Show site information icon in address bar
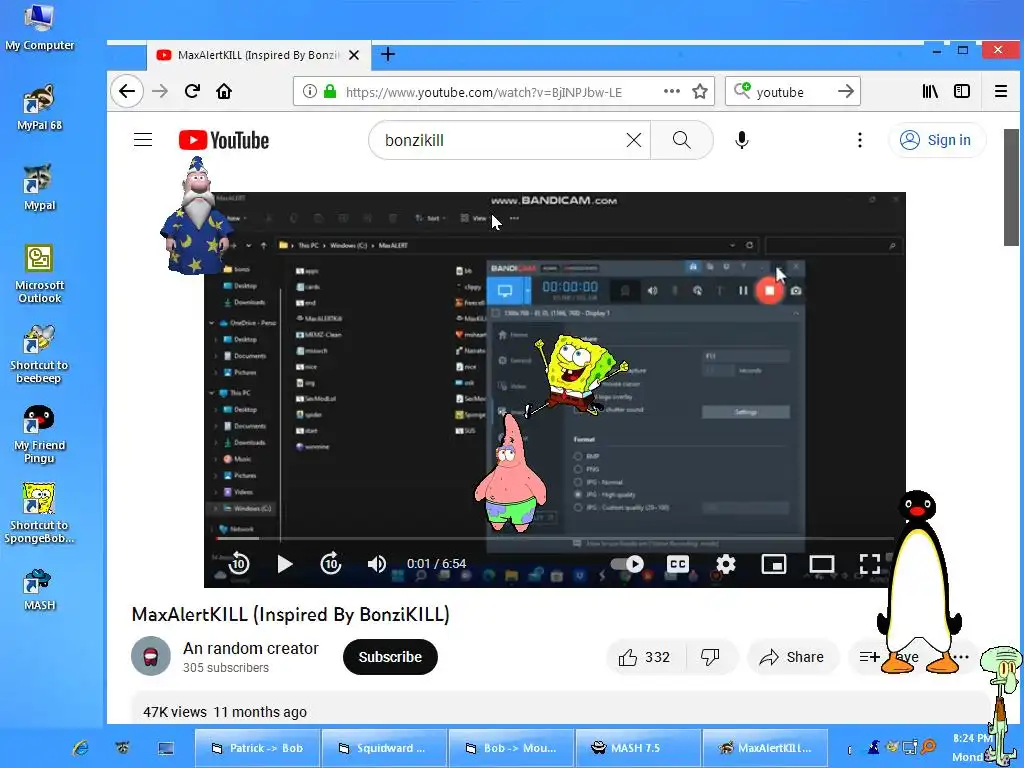The height and width of the screenshot is (768, 1024). coord(310,91)
